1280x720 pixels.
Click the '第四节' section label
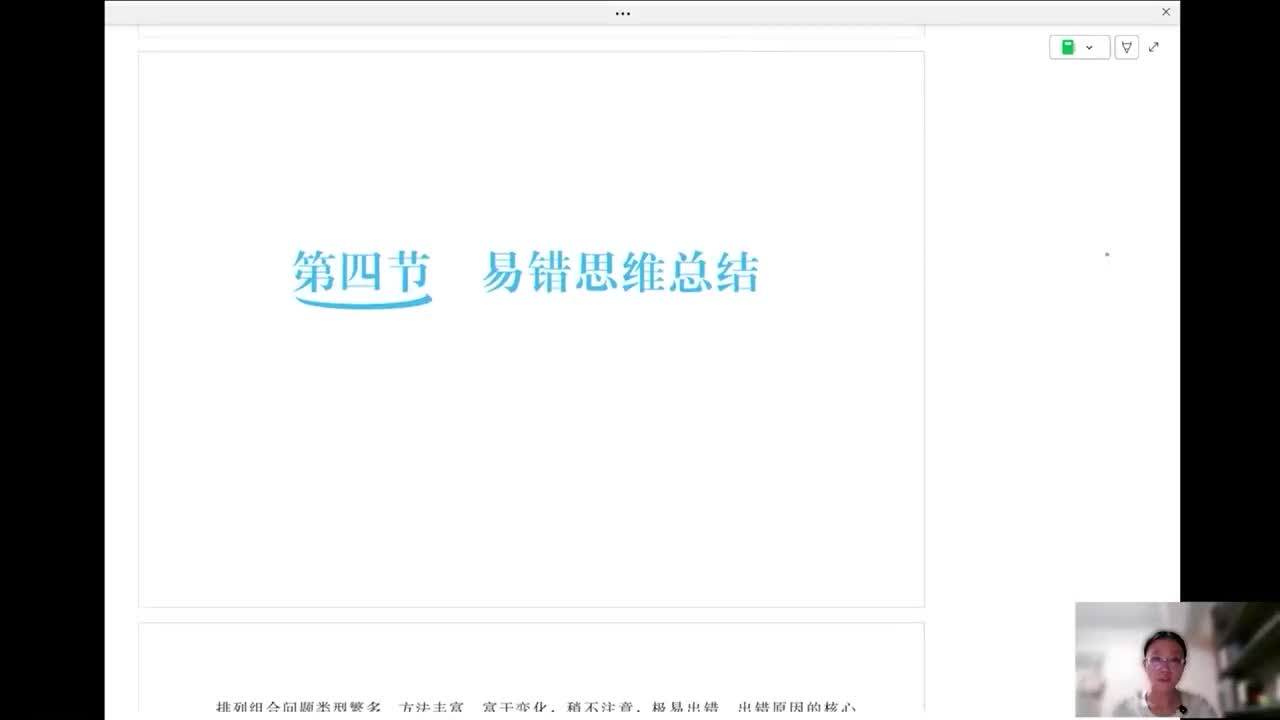pos(362,272)
